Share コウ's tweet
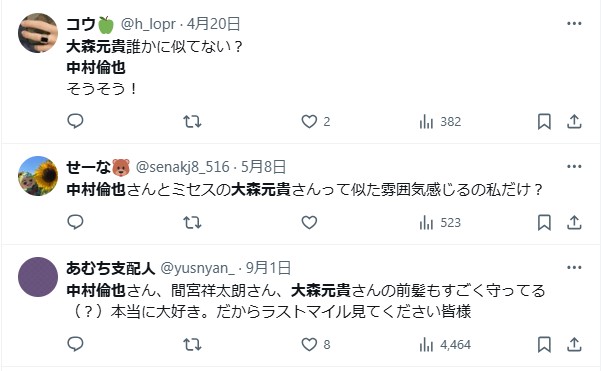Screen dimensions: 601x371 [574, 121]
